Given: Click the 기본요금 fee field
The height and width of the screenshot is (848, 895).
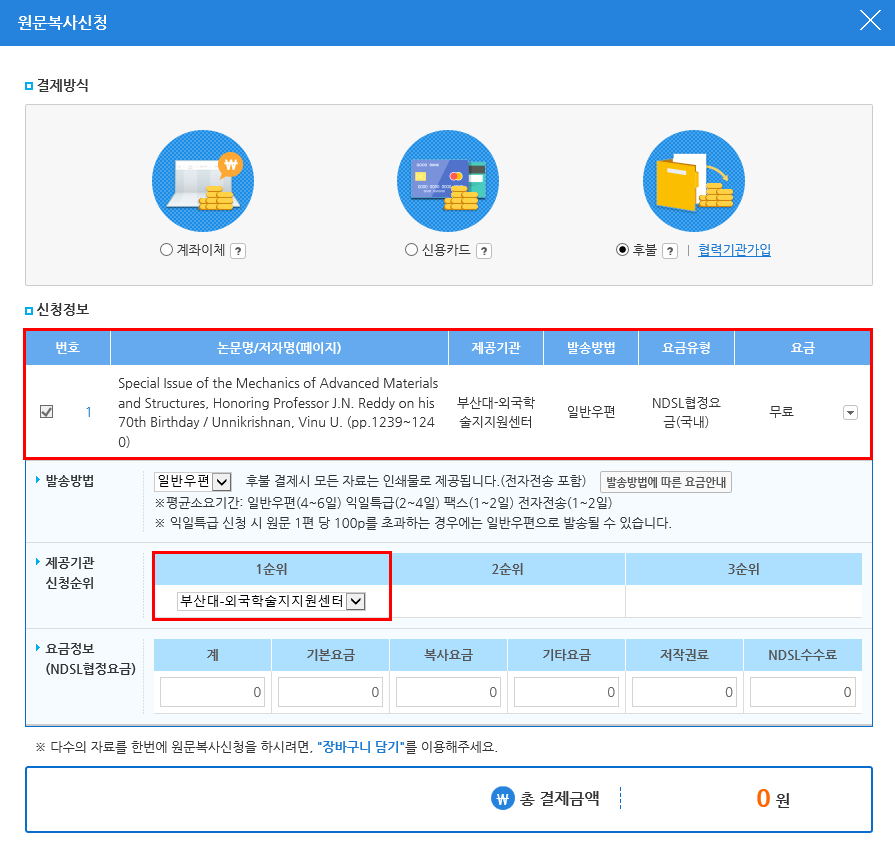Looking at the screenshot, I should 330,692.
